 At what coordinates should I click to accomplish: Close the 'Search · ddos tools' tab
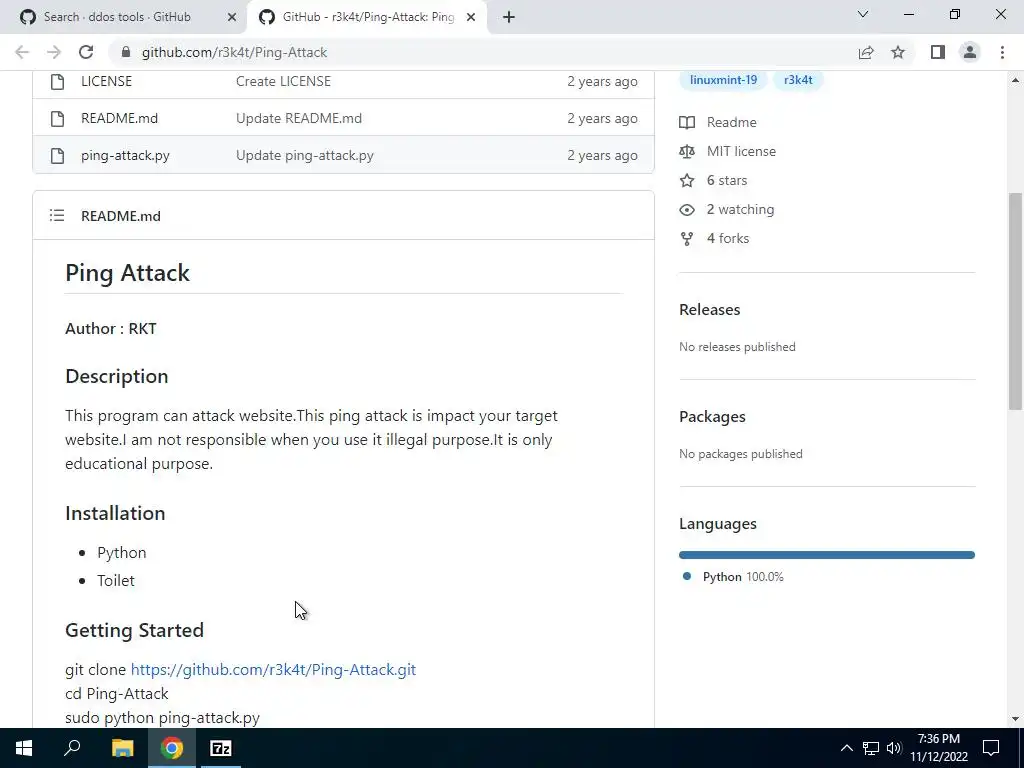[231, 17]
